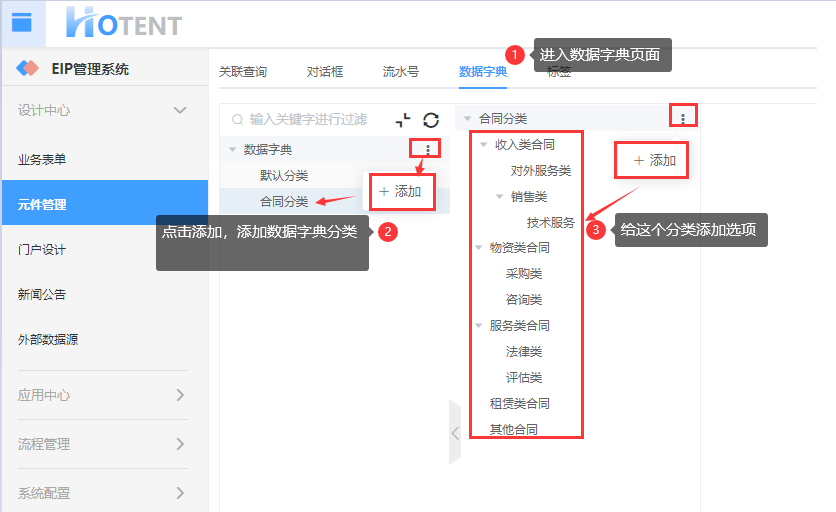The height and width of the screenshot is (512, 836).
Task: Click search magnifier icon in filter box
Action: pyautogui.click(x=237, y=119)
